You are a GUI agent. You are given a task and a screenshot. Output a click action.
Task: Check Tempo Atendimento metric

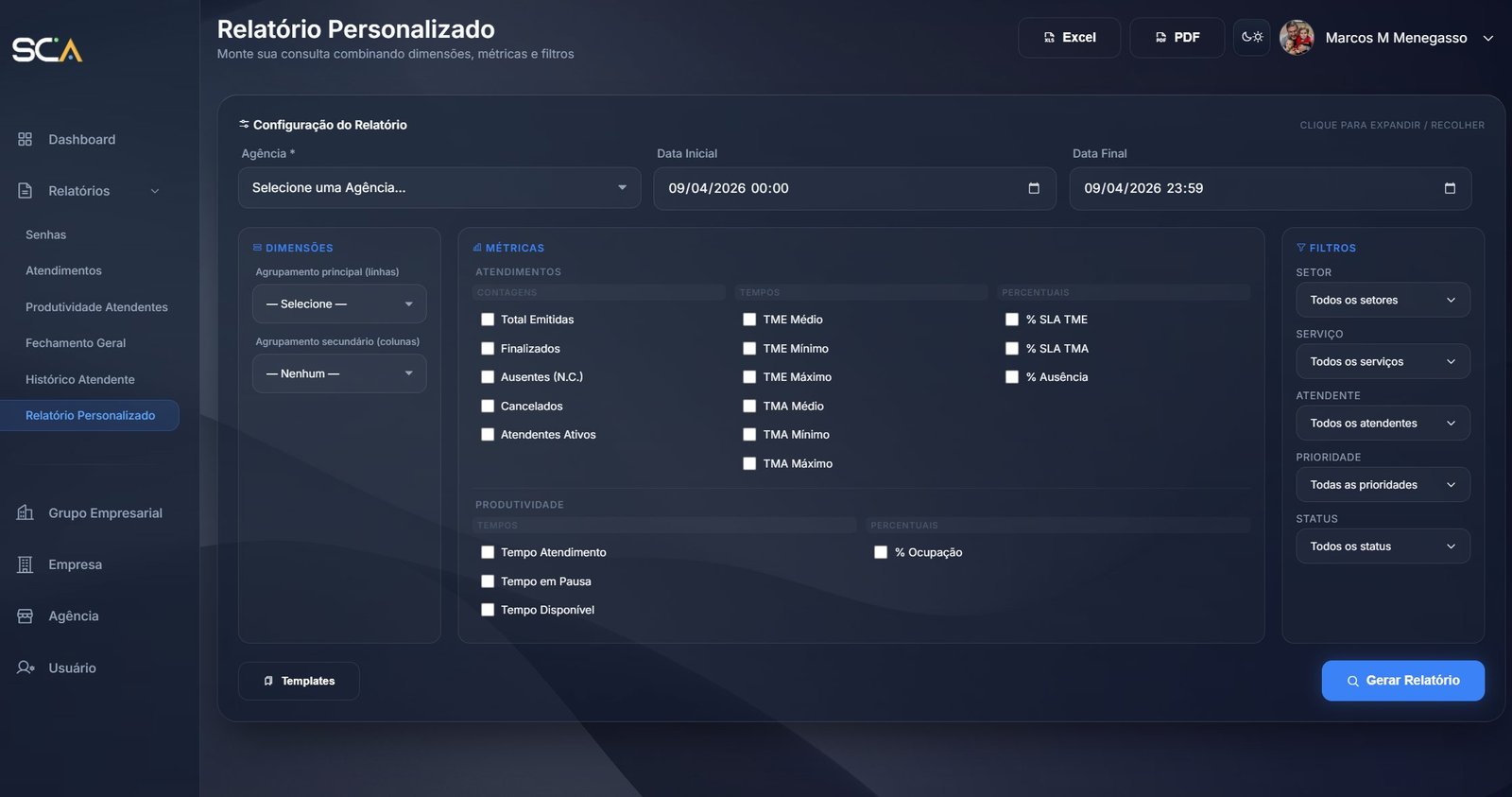(488, 552)
